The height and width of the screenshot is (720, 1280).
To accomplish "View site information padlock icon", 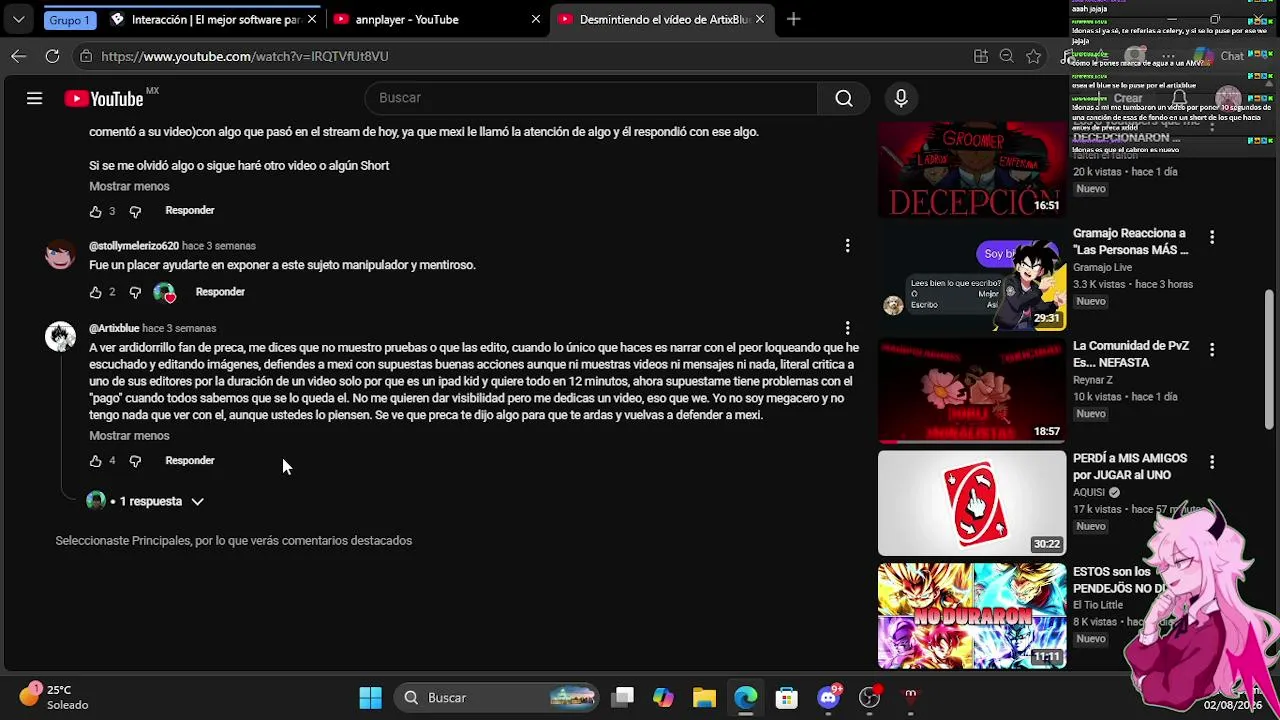I will pyautogui.click(x=86, y=56).
